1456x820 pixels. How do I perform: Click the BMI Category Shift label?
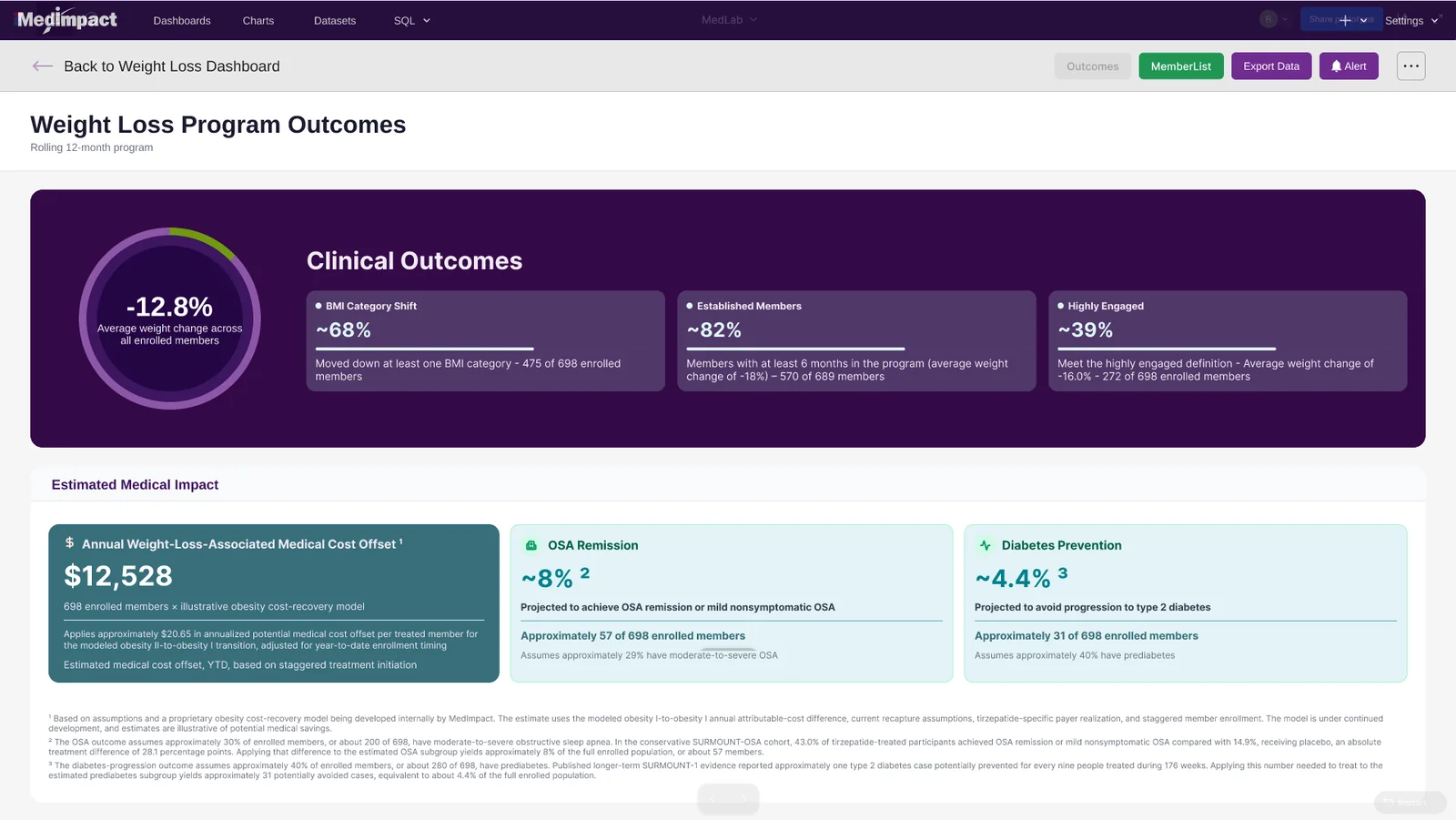click(371, 306)
